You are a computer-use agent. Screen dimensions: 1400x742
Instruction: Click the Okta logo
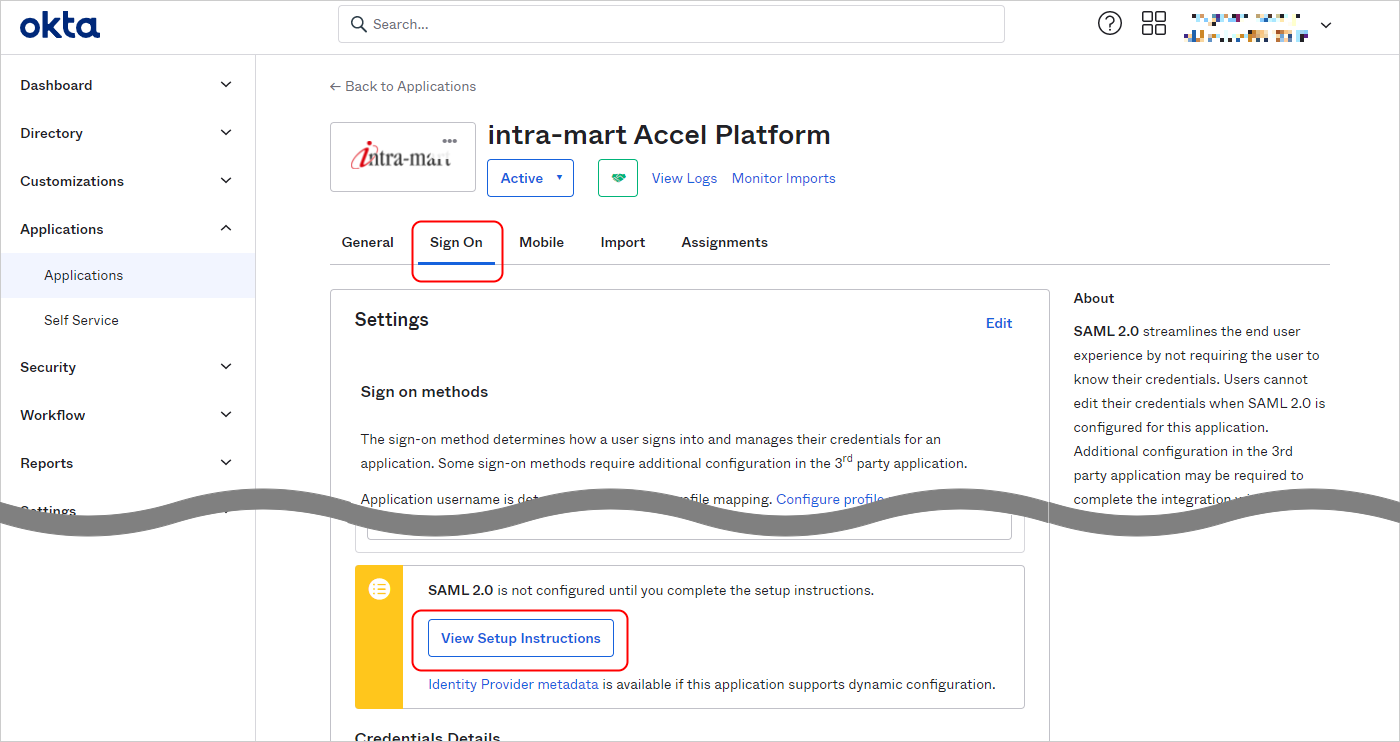click(60, 25)
